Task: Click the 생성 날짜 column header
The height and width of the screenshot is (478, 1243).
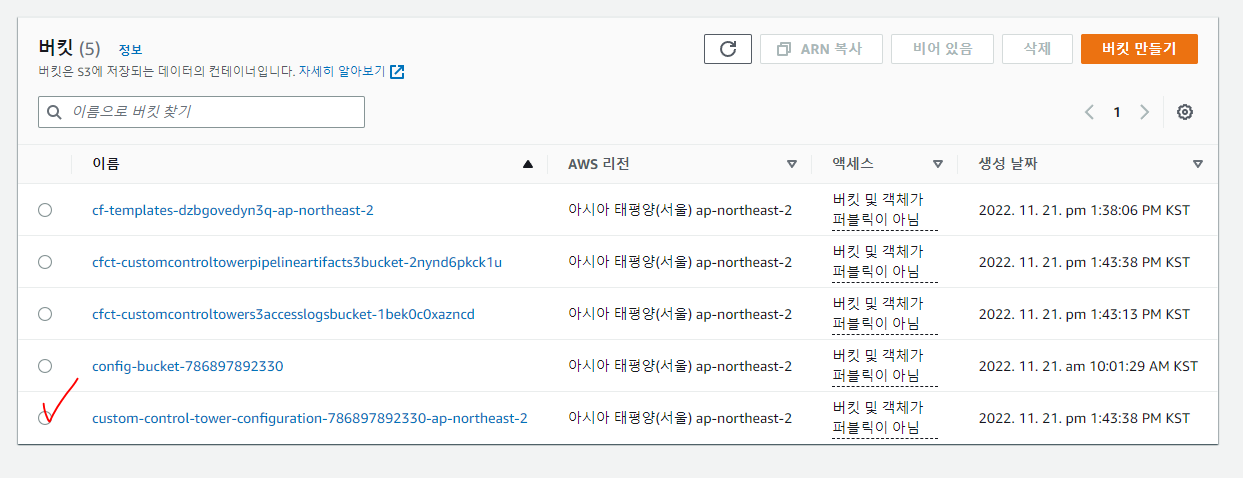Action: tap(1008, 164)
